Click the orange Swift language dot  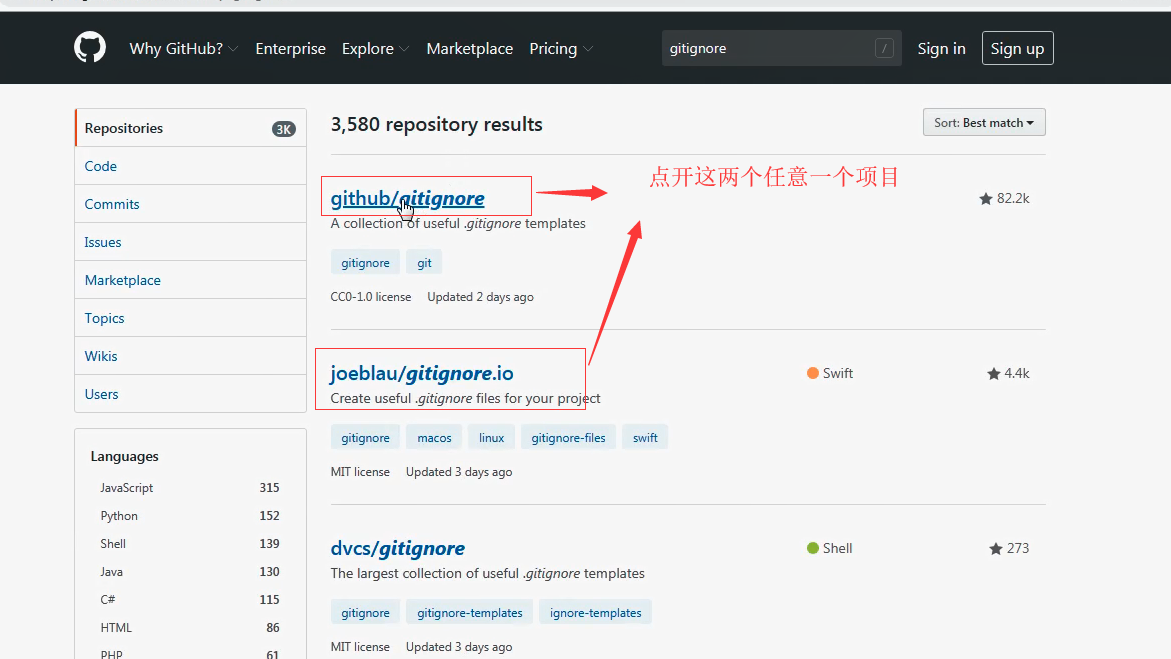point(813,373)
